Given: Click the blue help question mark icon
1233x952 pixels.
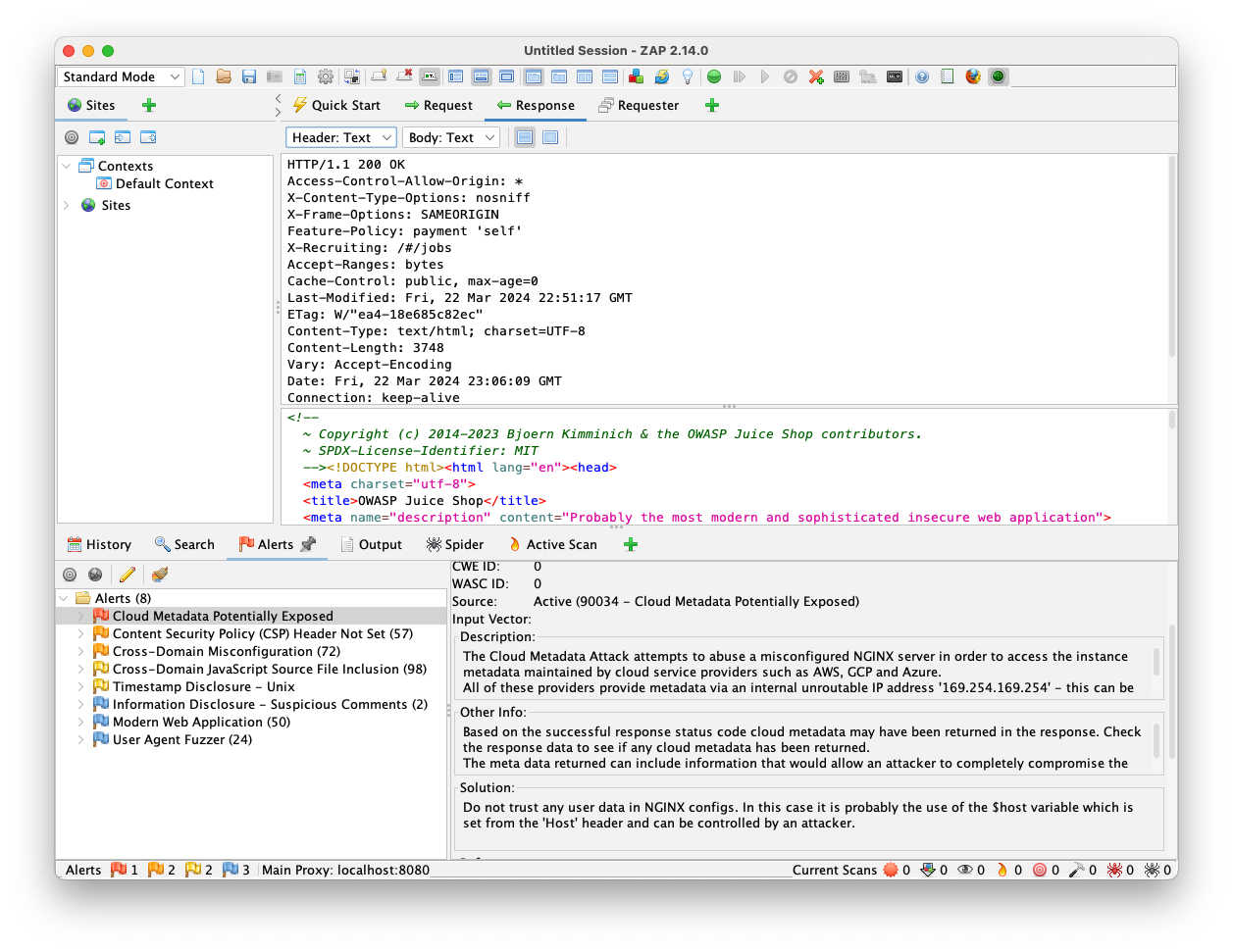Looking at the screenshot, I should (921, 76).
